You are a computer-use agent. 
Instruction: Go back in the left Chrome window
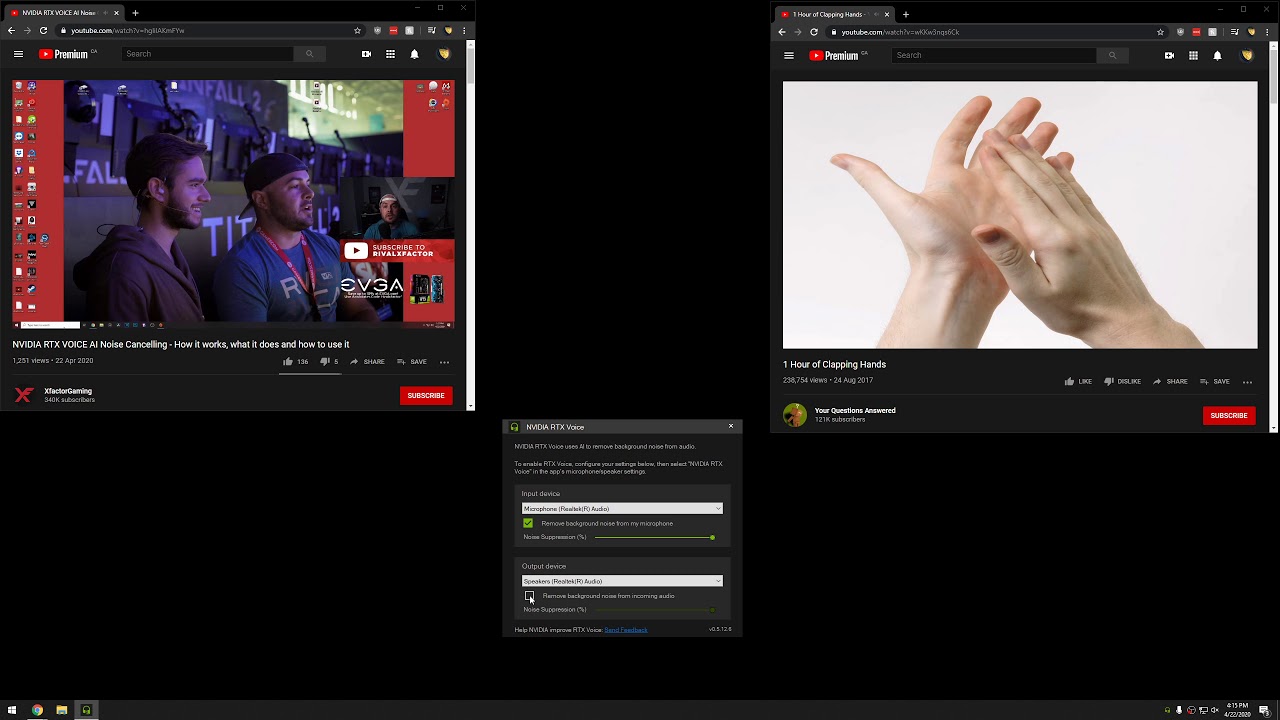[11, 31]
